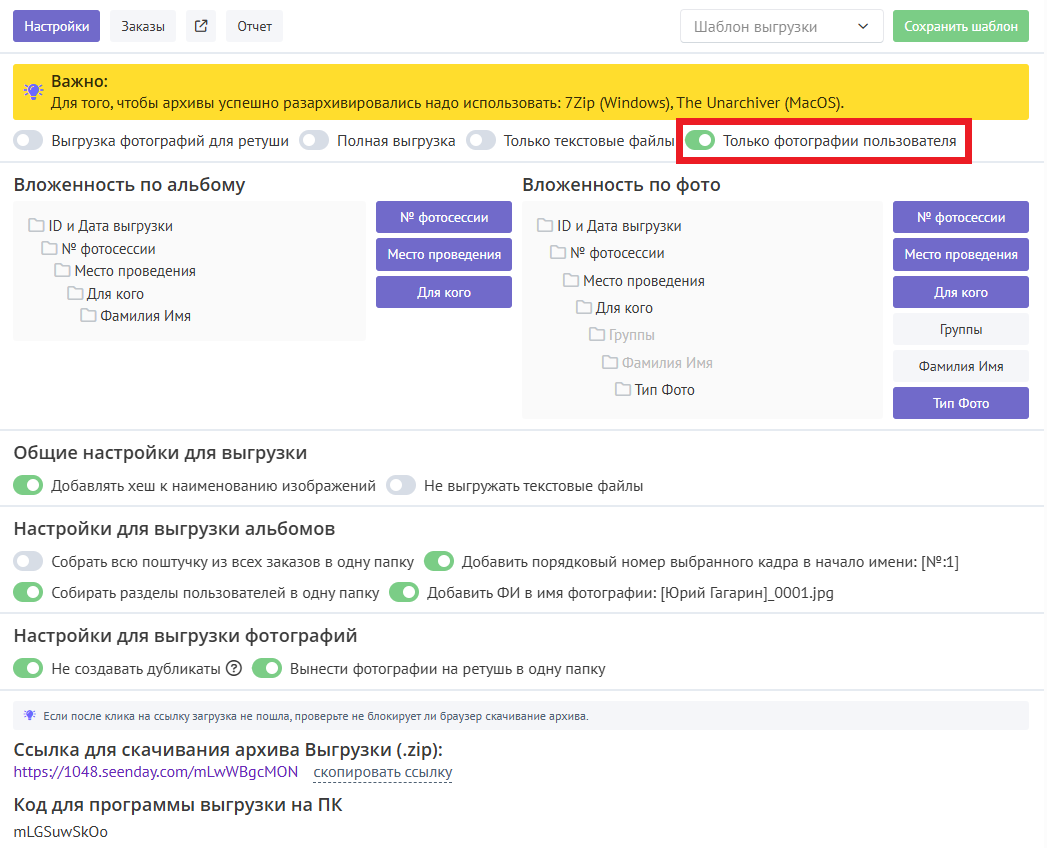Image resolution: width=1047 pixels, height=848 pixels.
Task: Switch to the Заказы tab
Action: [x=143, y=27]
